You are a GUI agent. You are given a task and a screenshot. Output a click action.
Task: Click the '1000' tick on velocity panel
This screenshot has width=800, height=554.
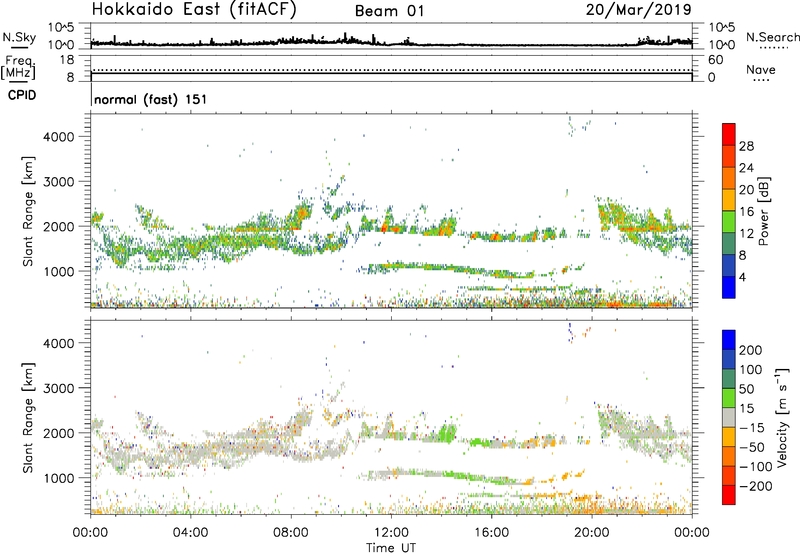point(58,478)
